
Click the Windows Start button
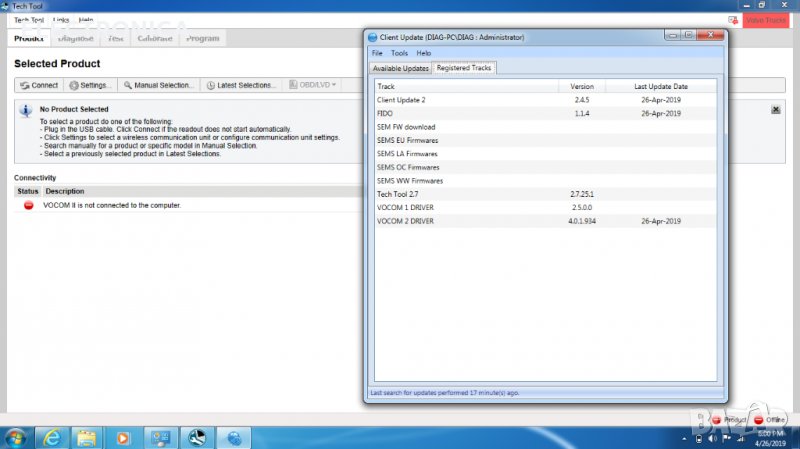(x=17, y=437)
